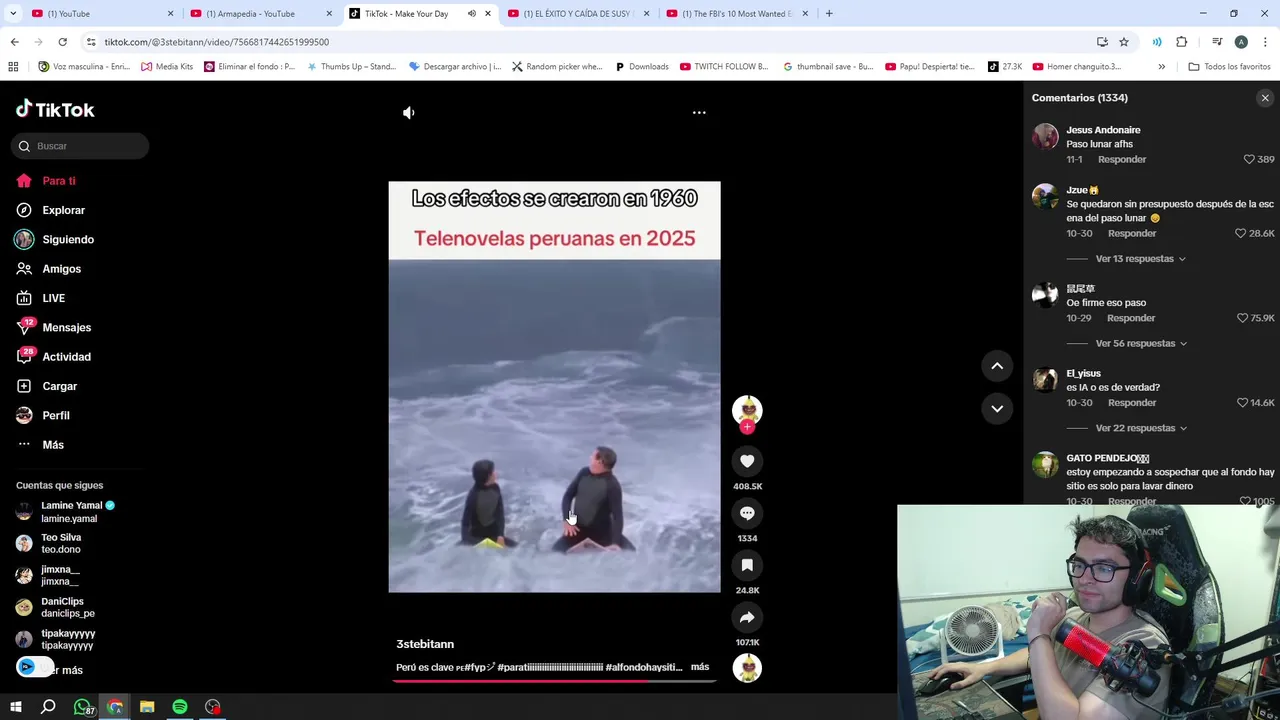Image resolution: width=1280 pixels, height=720 pixels.
Task: Open the video three-dots options menu
Action: [699, 113]
